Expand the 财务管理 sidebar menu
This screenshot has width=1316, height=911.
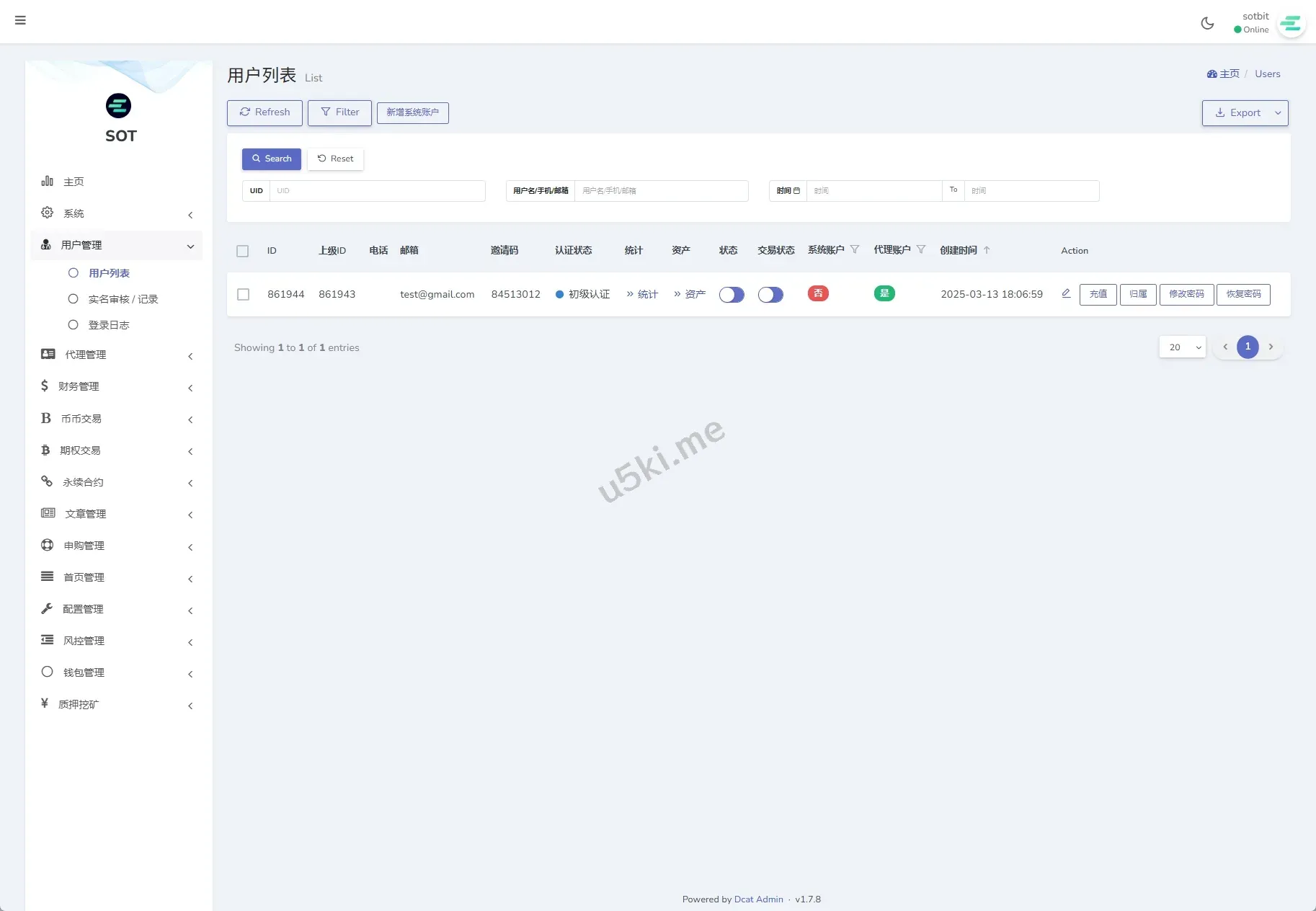(x=117, y=386)
